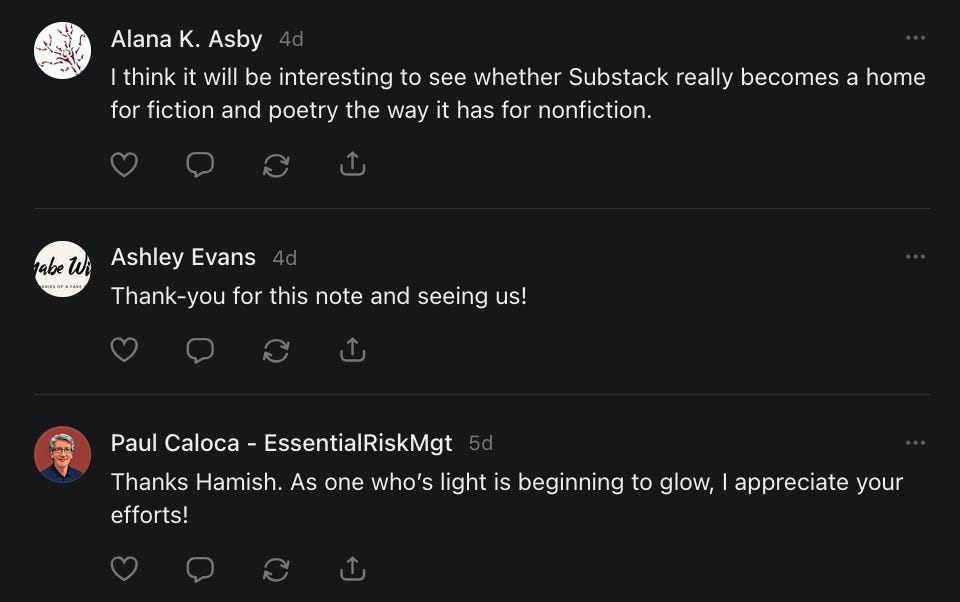Open Paul Caloca - EssentialRiskMgt profile link
960x602 pixels.
(281, 443)
